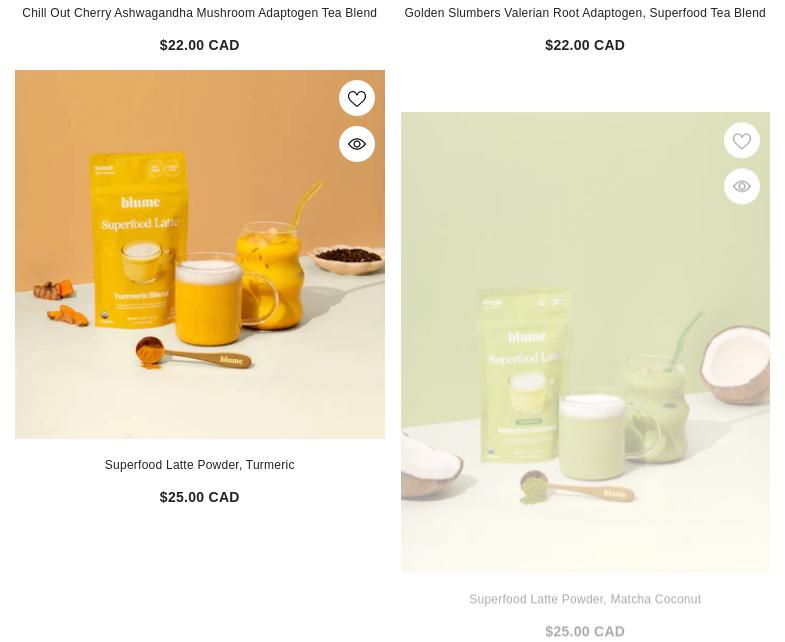Click $22.00 CAD price under Golden Slumbers
The height and width of the screenshot is (642, 785).
[585, 45]
